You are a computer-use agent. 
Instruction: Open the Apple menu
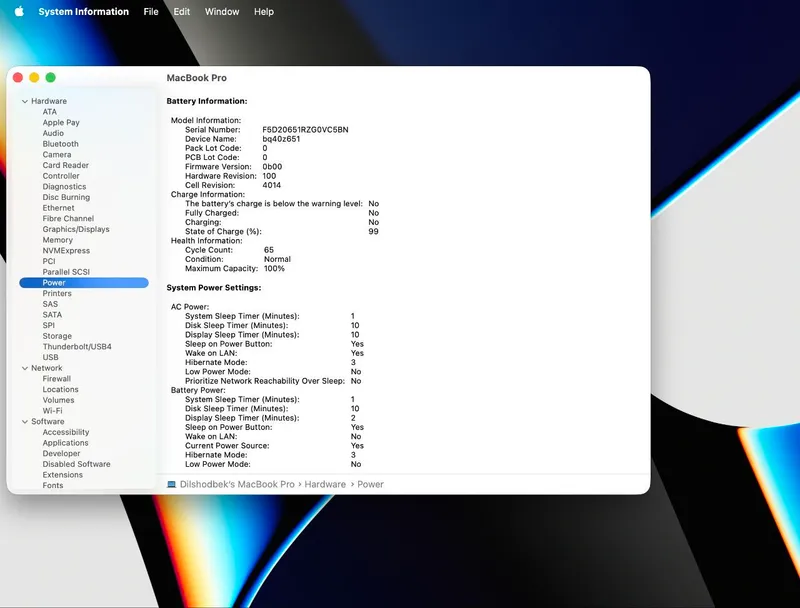19,11
